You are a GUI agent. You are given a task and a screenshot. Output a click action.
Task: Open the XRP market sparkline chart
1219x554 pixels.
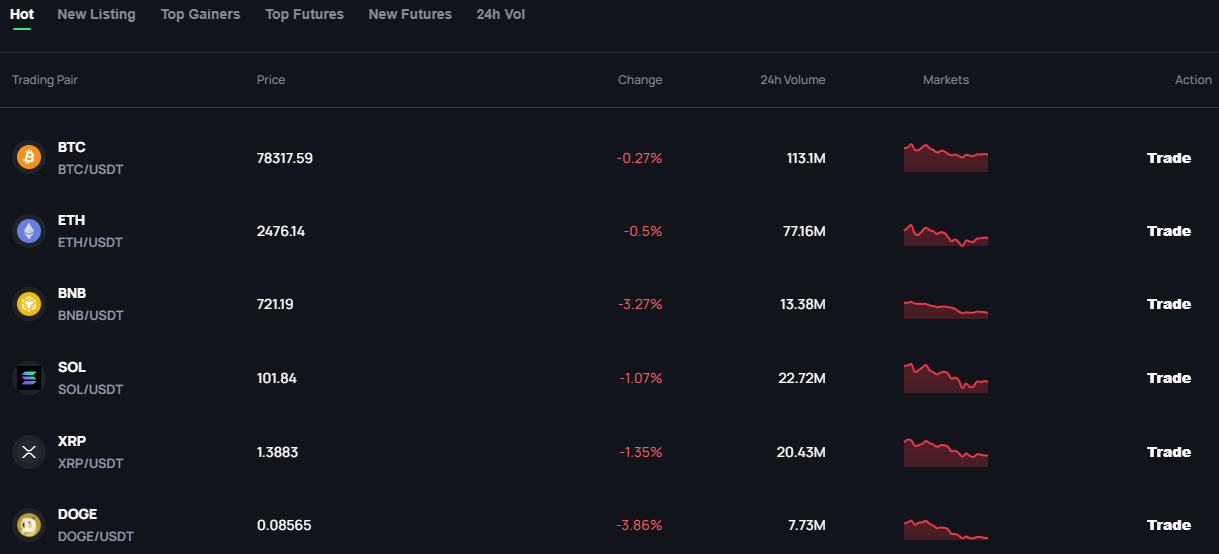(946, 452)
